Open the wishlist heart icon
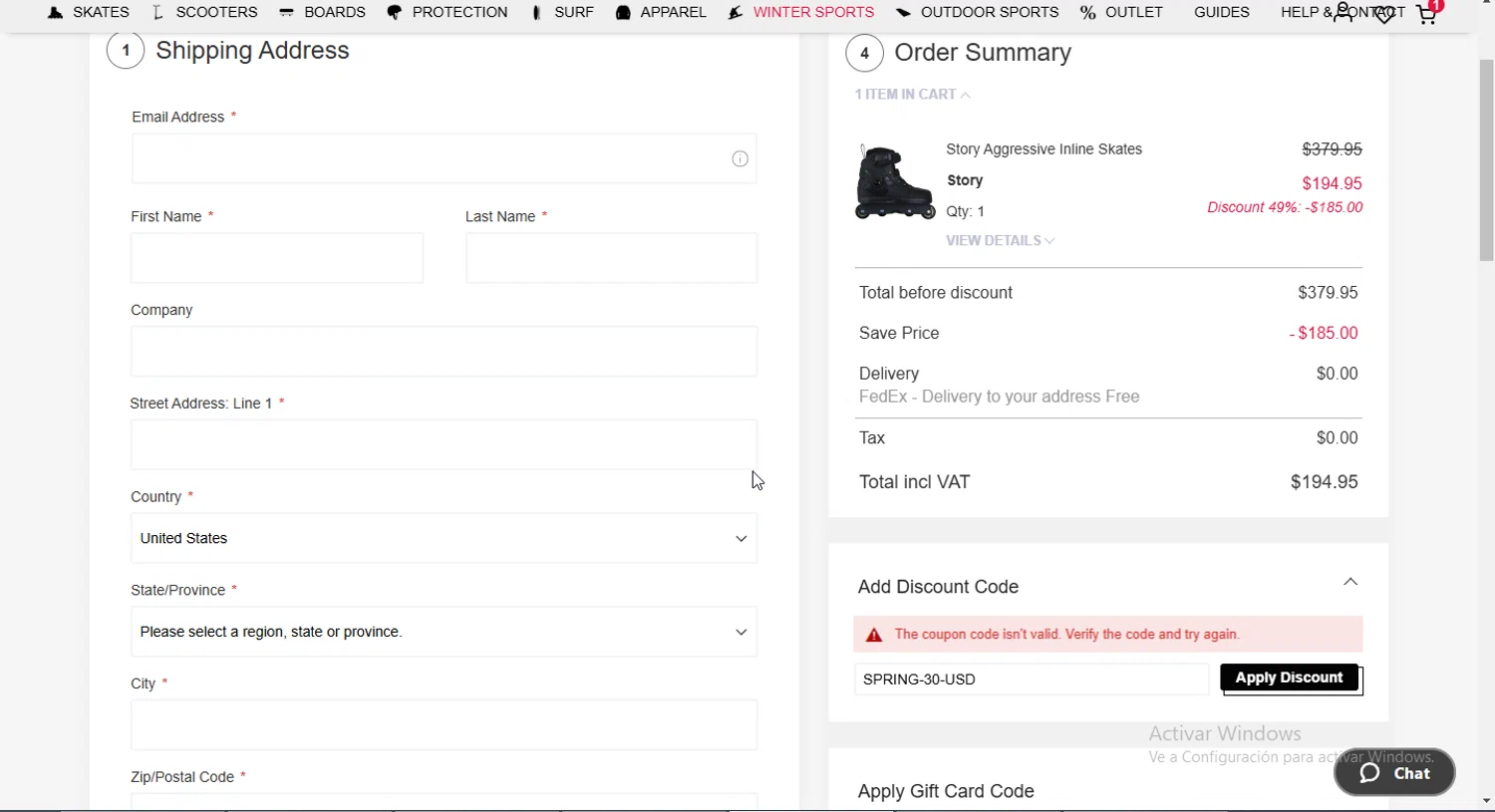Screen dimensions: 1495x812 pyautogui.click(x=1384, y=14)
